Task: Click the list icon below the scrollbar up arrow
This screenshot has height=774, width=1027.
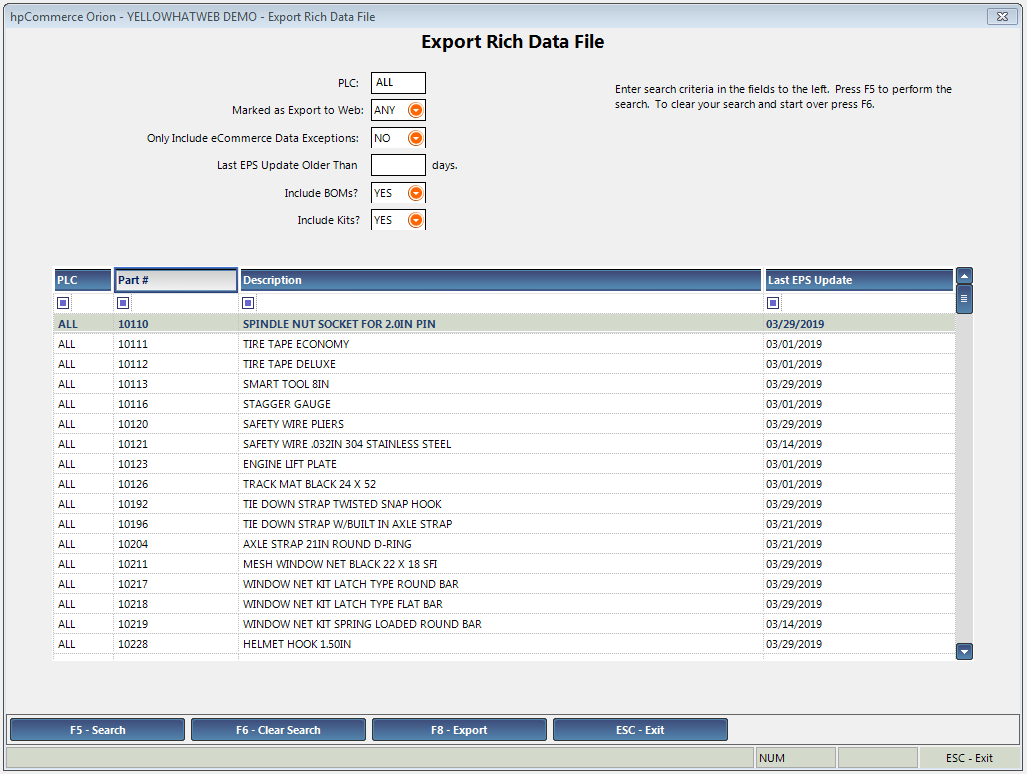Action: [963, 298]
